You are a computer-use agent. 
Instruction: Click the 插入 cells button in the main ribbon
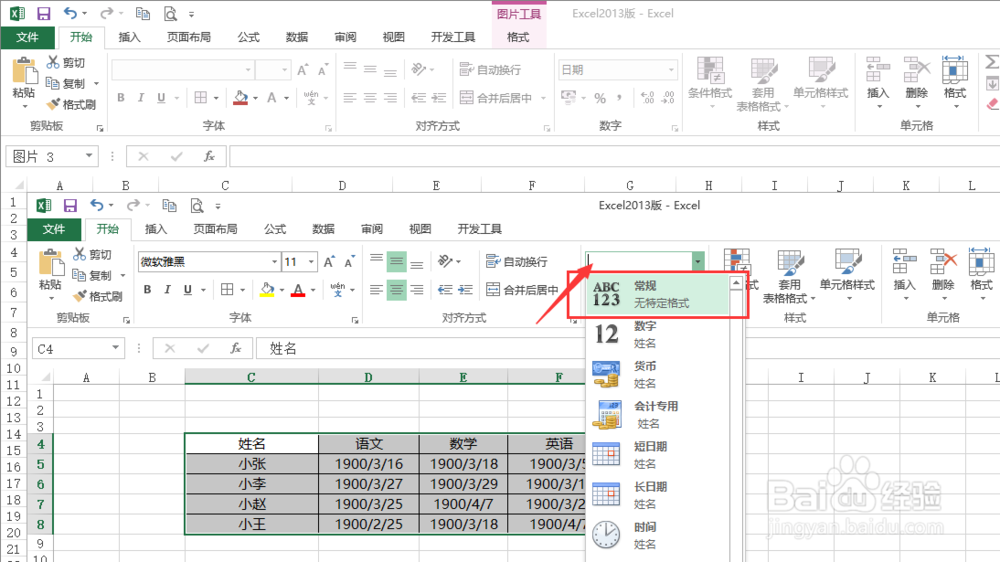[x=878, y=81]
